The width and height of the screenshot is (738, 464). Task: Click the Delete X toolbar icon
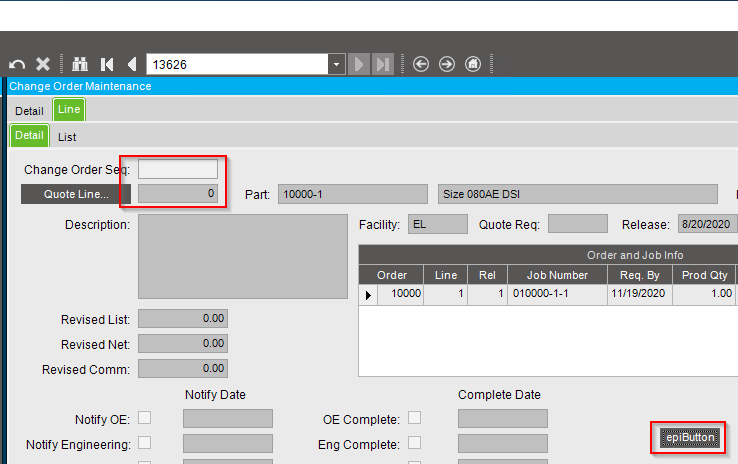(x=43, y=64)
